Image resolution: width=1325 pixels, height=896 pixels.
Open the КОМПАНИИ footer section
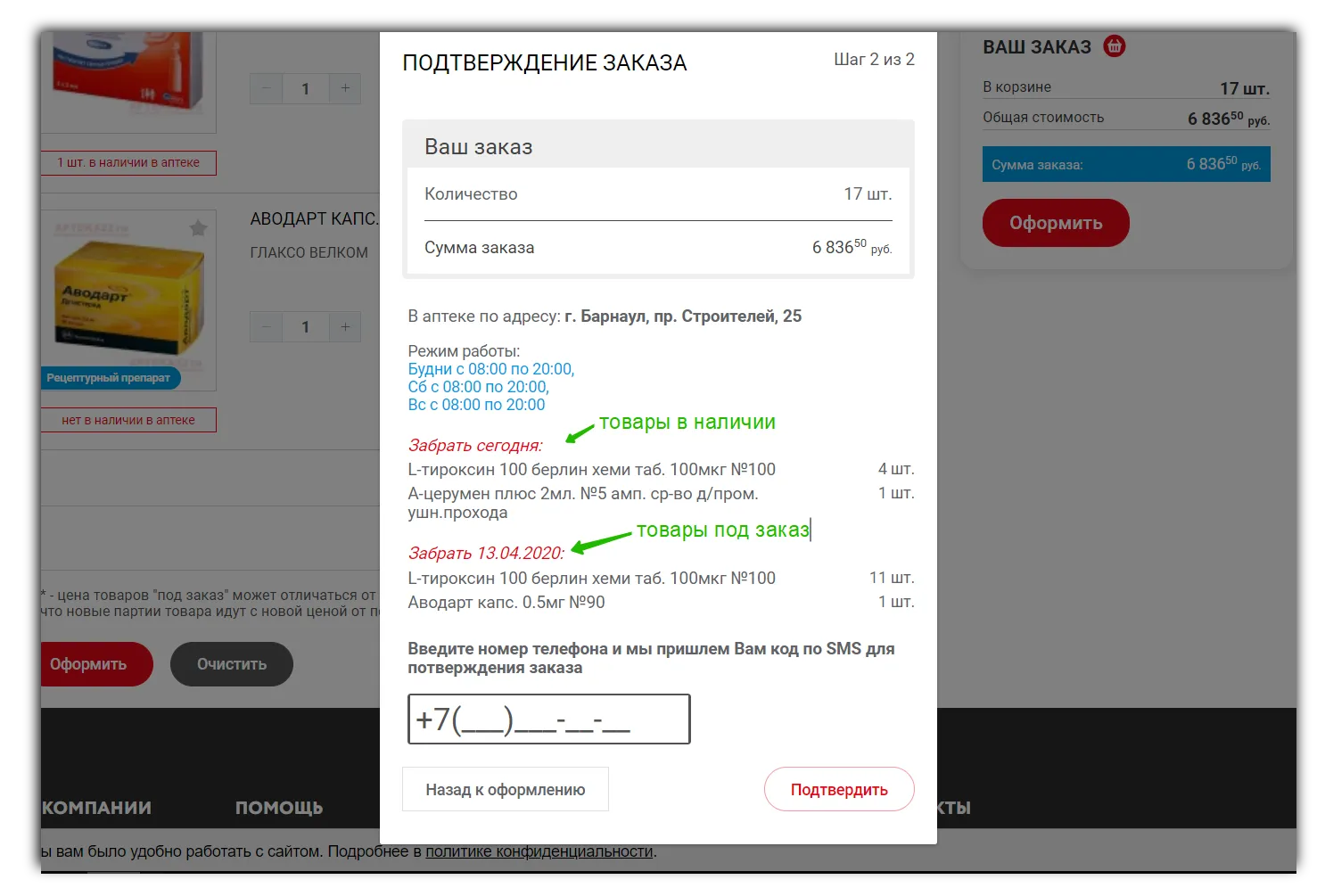(x=96, y=808)
